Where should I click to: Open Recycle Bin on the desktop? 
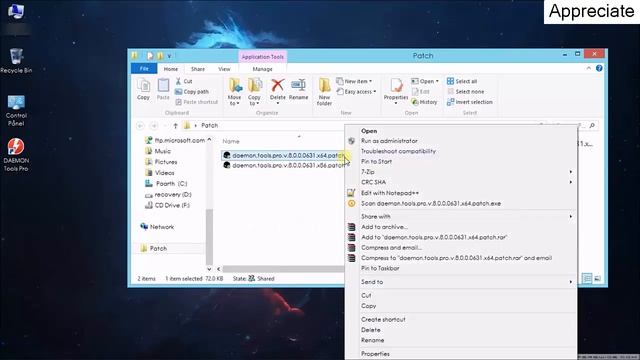pos(16,61)
